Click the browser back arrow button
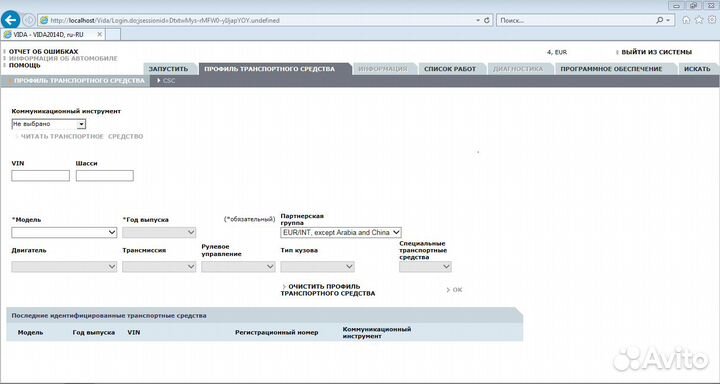 pos(11,20)
